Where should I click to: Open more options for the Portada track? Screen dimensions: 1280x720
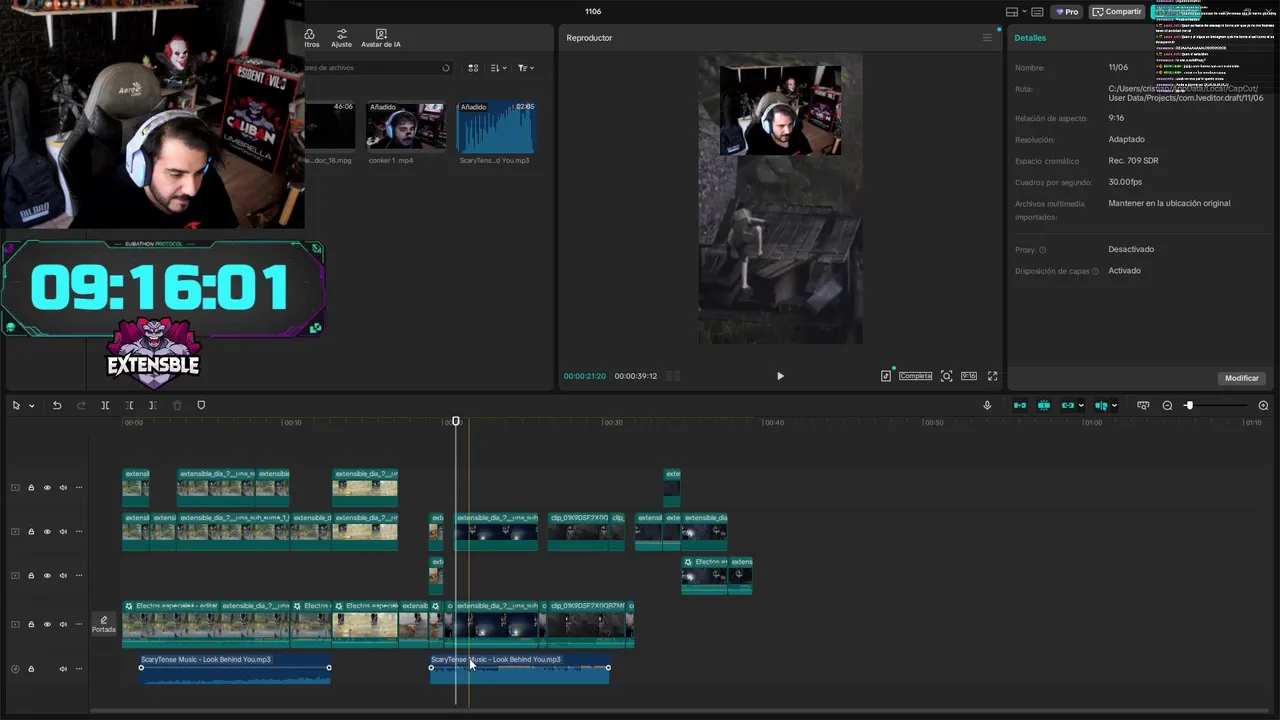click(79, 624)
